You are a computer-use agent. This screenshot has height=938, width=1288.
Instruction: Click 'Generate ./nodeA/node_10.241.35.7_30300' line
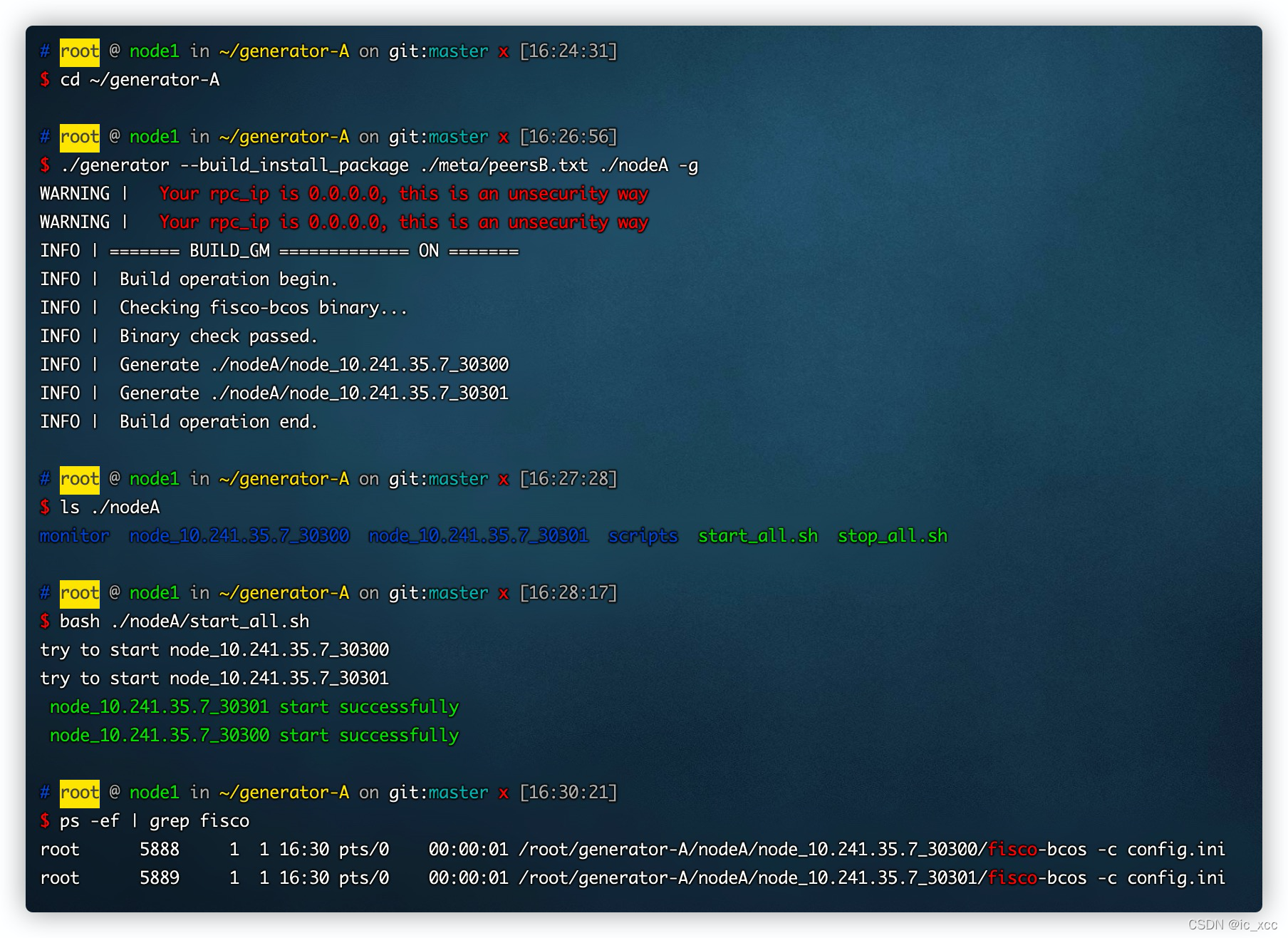coord(274,365)
